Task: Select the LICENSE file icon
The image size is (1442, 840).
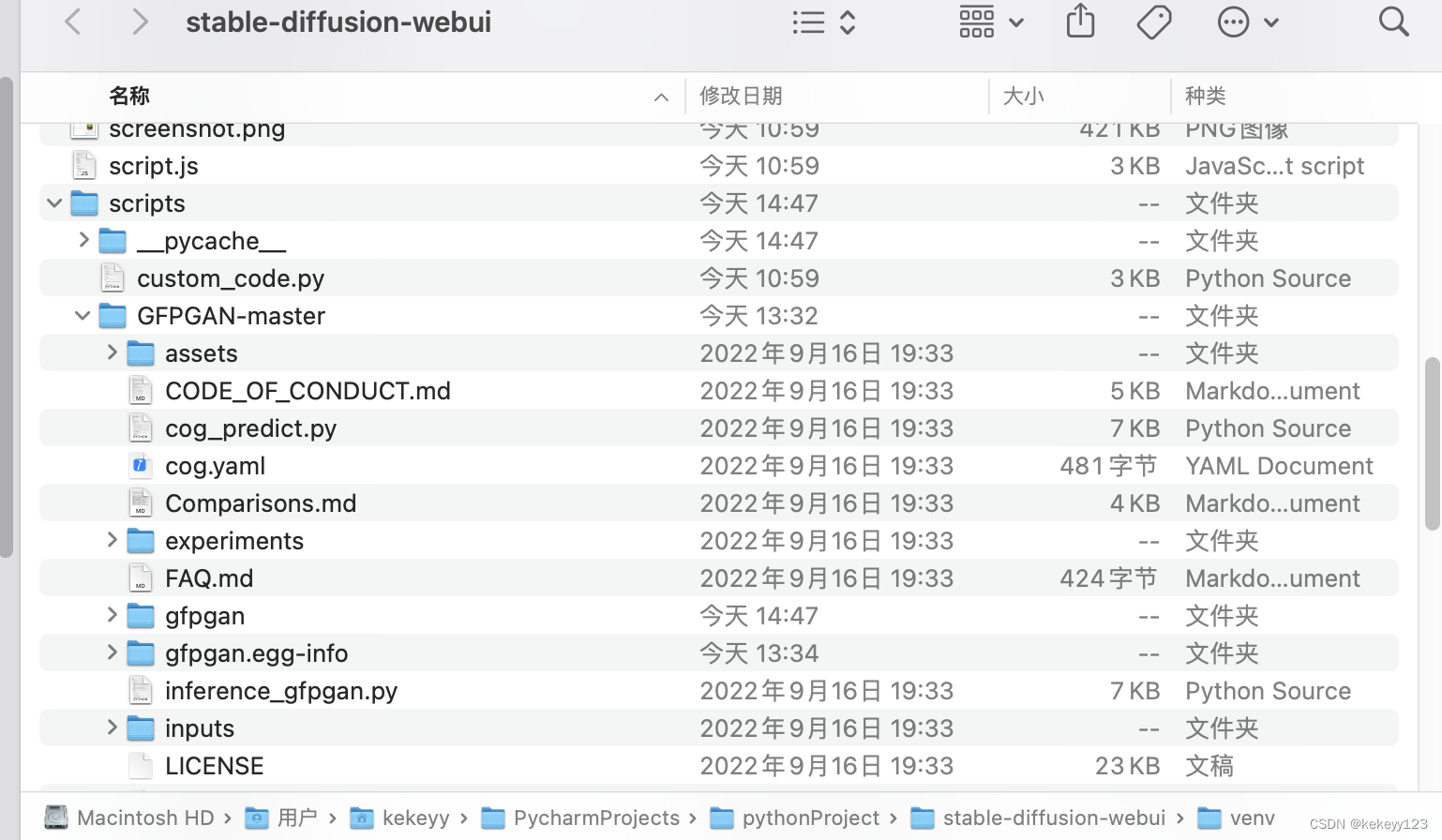Action: tap(141, 765)
